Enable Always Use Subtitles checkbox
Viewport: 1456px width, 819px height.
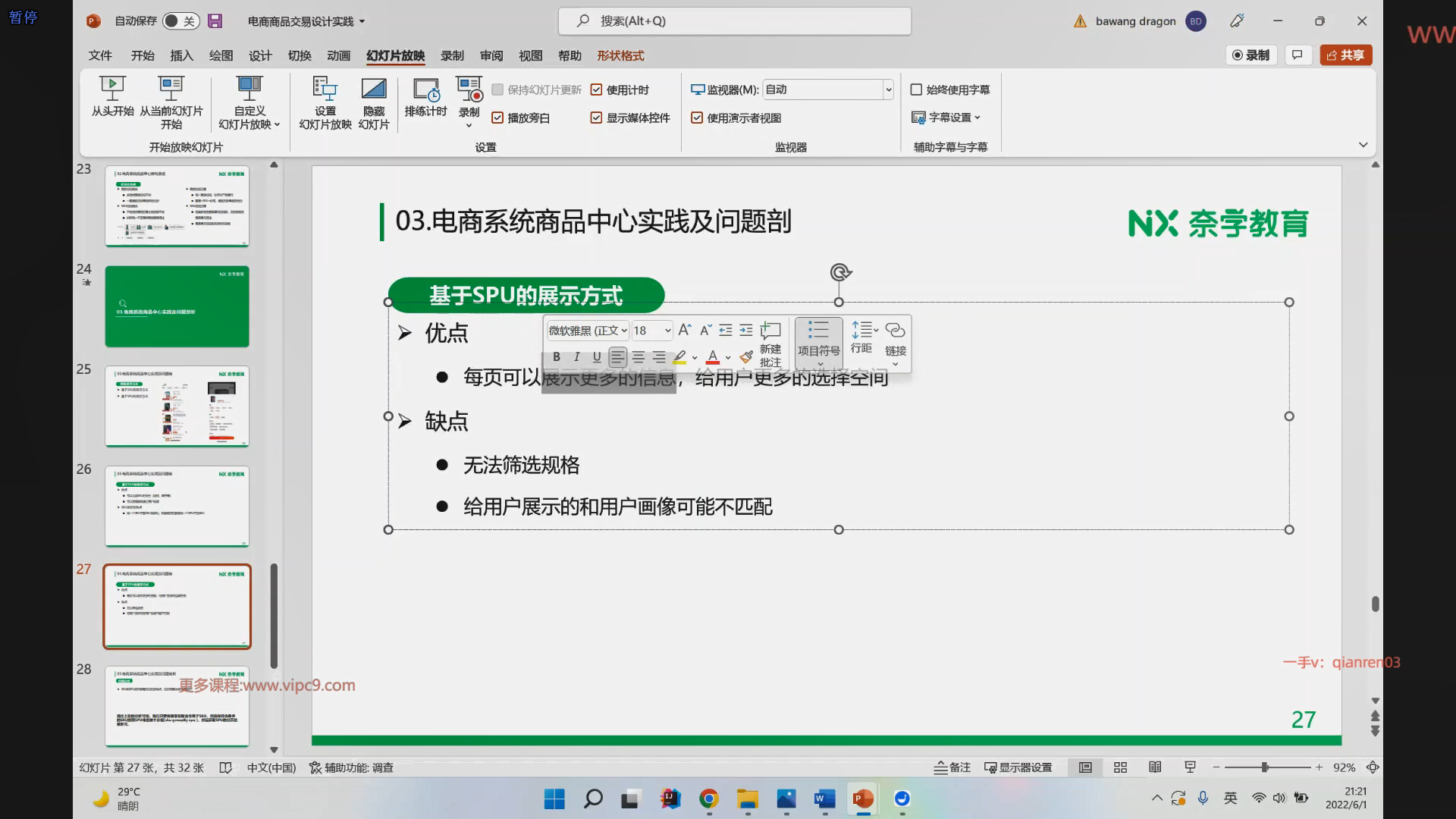(916, 90)
